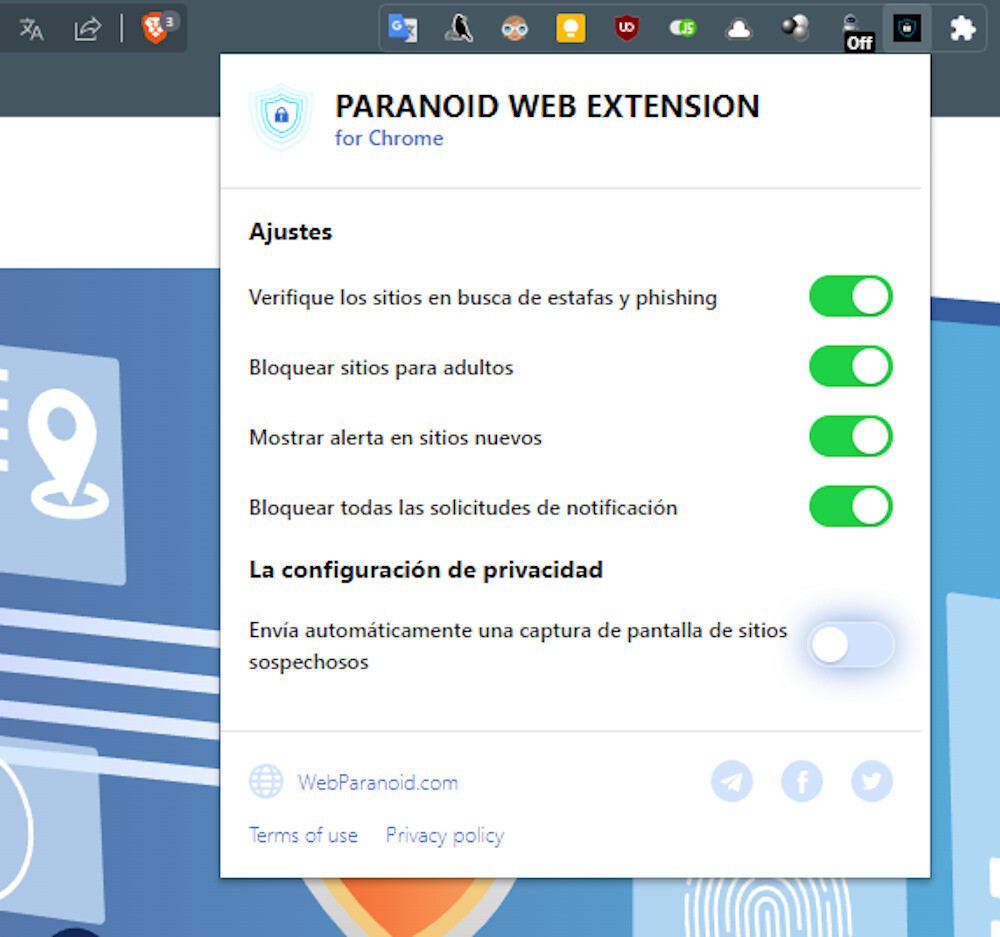Screen dimensions: 1000x937
Task: Toggle Bloquear todas las solicitudes de notificación
Action: (851, 507)
